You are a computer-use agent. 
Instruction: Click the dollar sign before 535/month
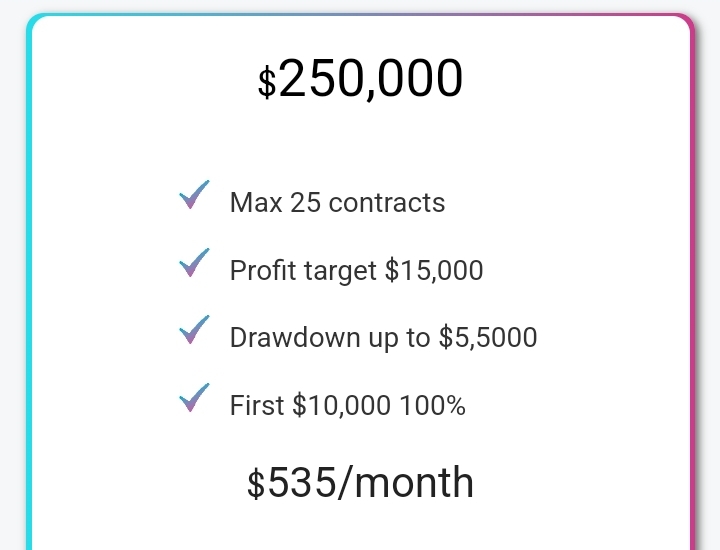click(256, 485)
